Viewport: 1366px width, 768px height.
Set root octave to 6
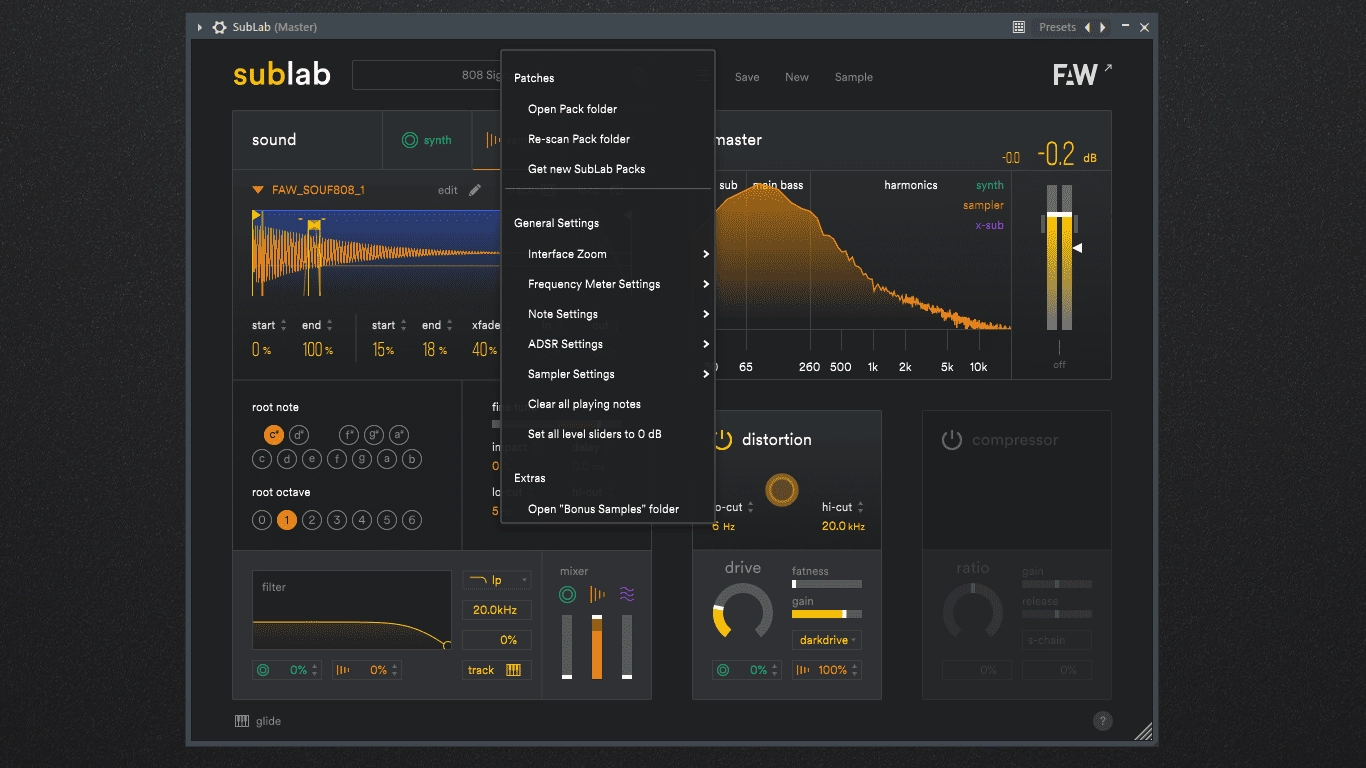tap(412, 520)
